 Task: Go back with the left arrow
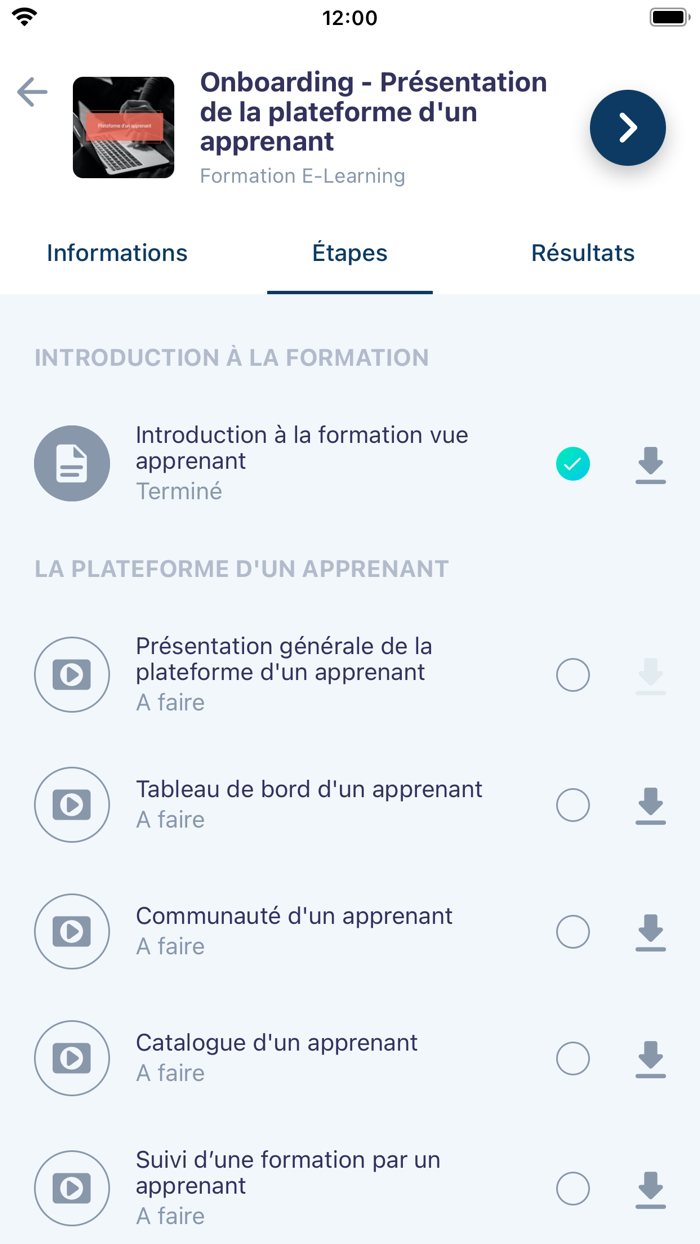click(x=31, y=91)
